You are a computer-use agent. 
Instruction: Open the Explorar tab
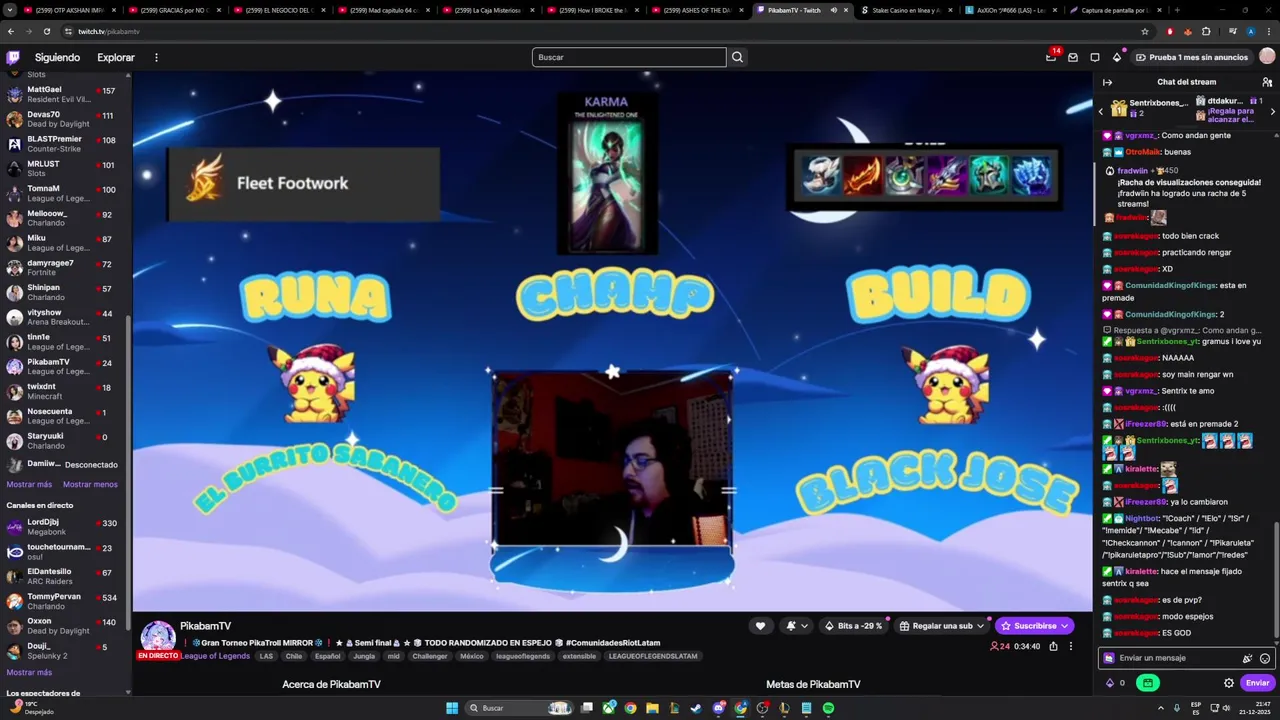(x=116, y=57)
